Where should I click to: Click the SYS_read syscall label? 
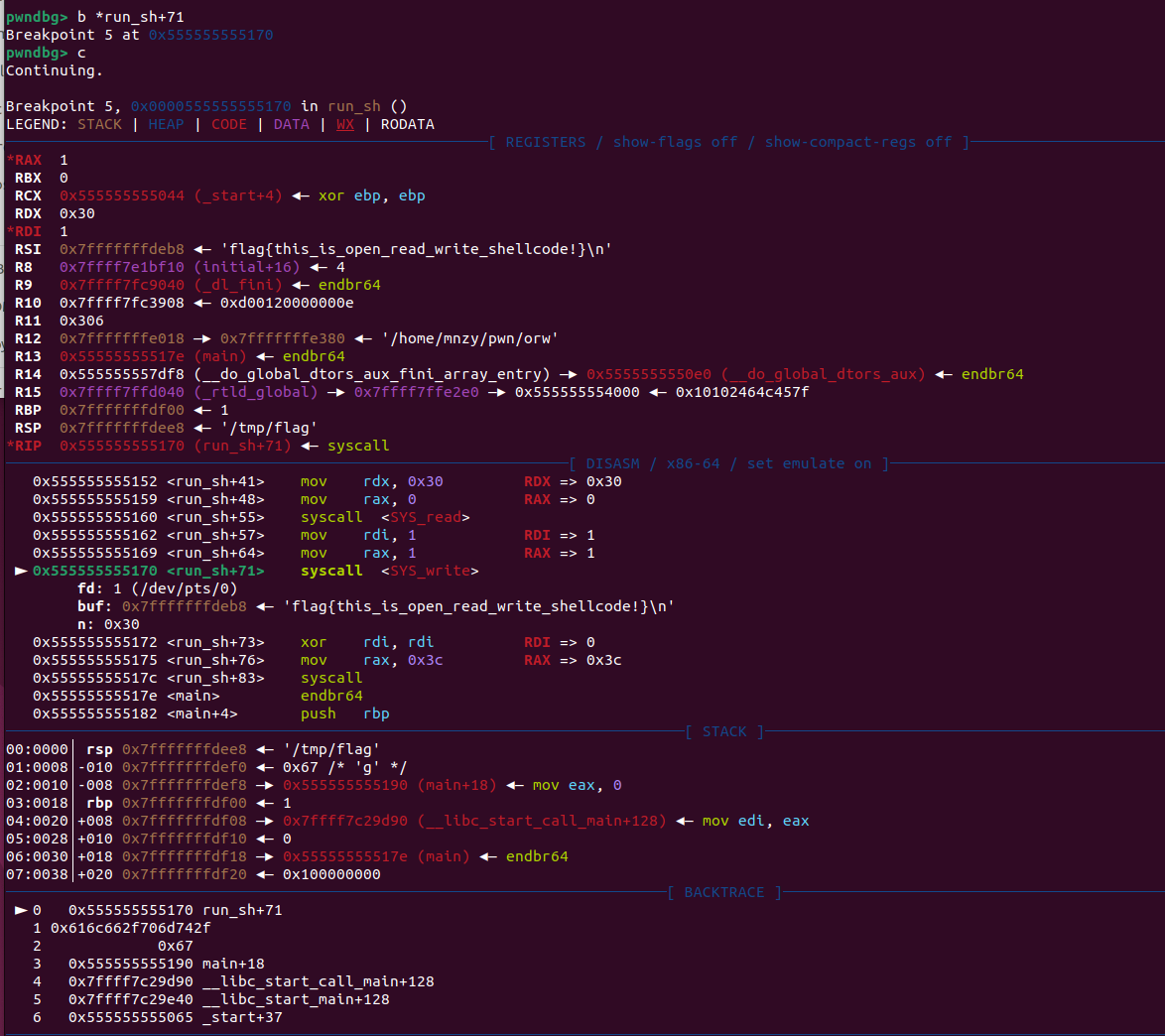point(425,517)
